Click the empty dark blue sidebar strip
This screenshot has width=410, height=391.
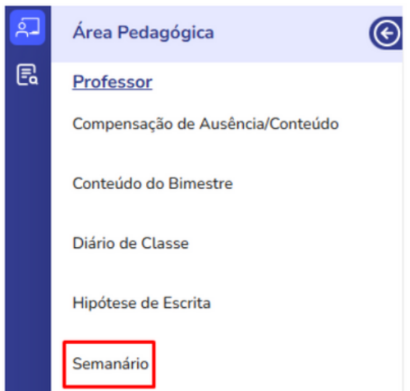[28, 240]
